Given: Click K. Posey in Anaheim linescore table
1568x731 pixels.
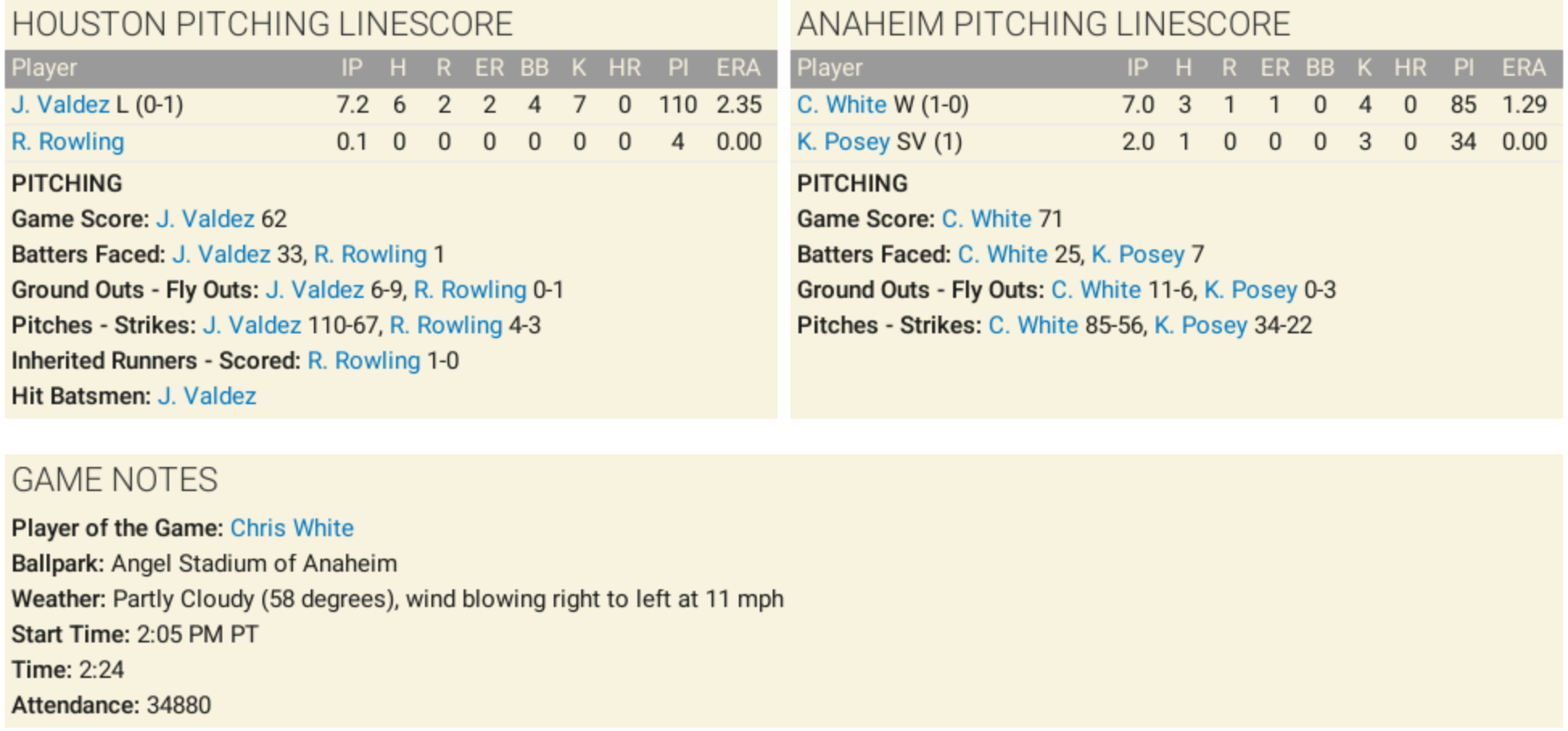Looking at the screenshot, I should point(844,142).
